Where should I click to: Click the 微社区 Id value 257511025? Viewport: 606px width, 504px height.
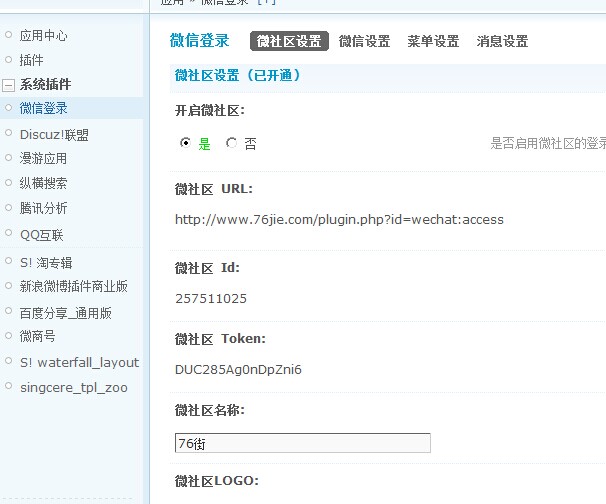point(211,298)
